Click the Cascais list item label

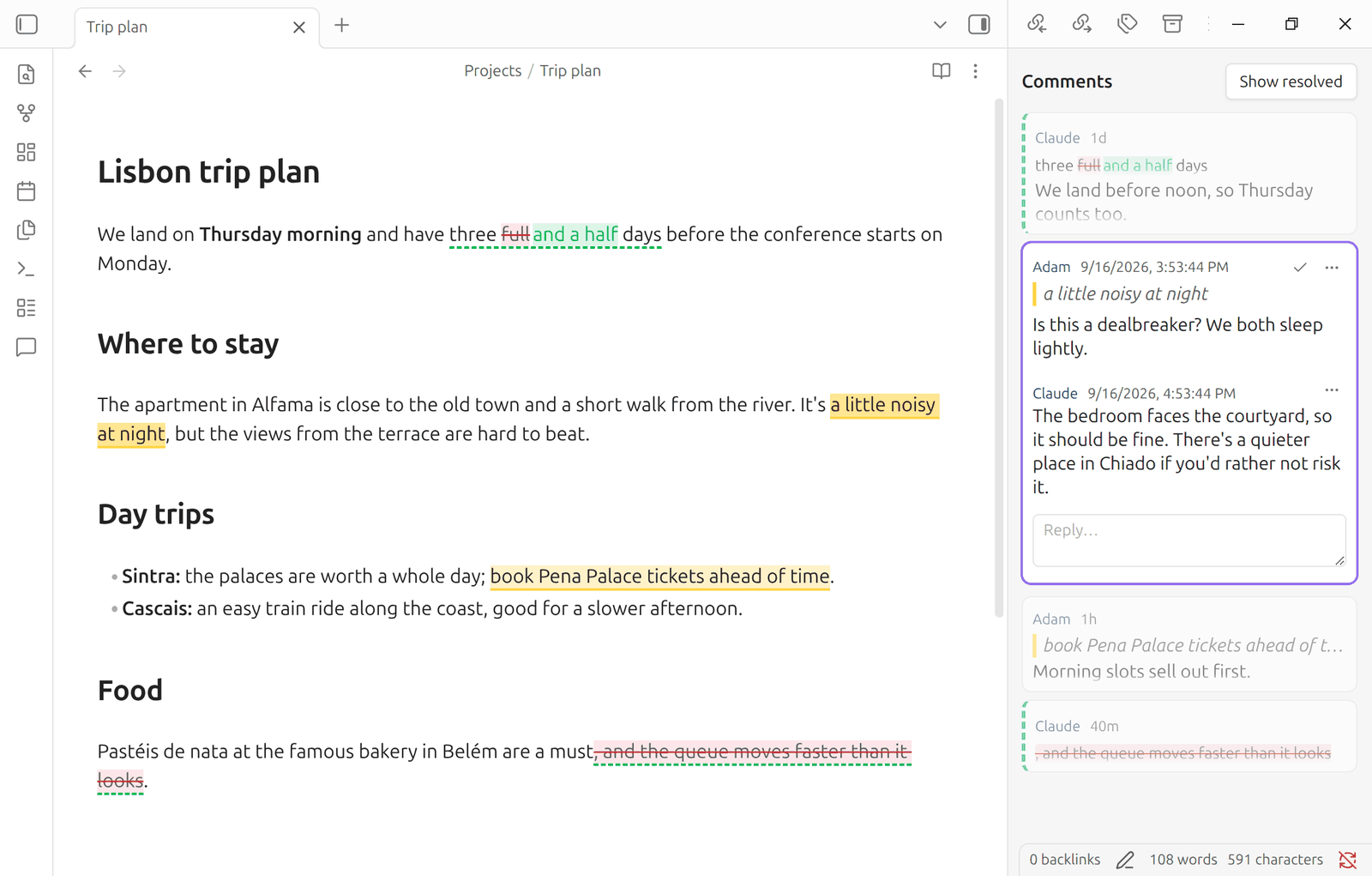pyautogui.click(x=157, y=609)
